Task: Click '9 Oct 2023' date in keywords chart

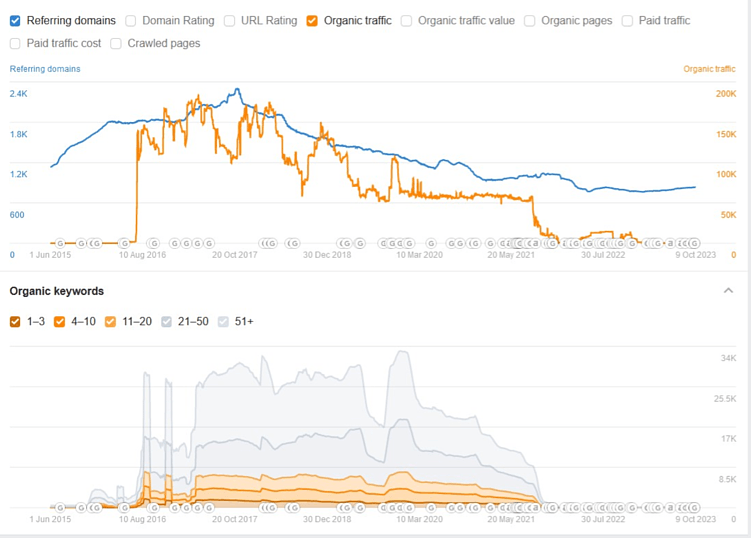Action: pyautogui.click(x=695, y=519)
